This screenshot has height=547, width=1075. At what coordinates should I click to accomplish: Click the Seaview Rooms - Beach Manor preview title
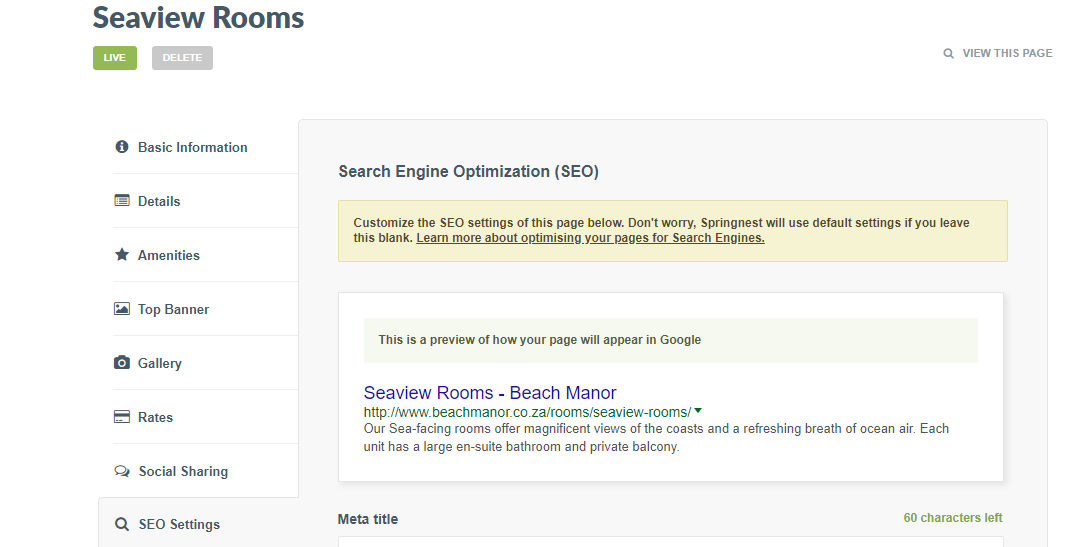coord(490,393)
